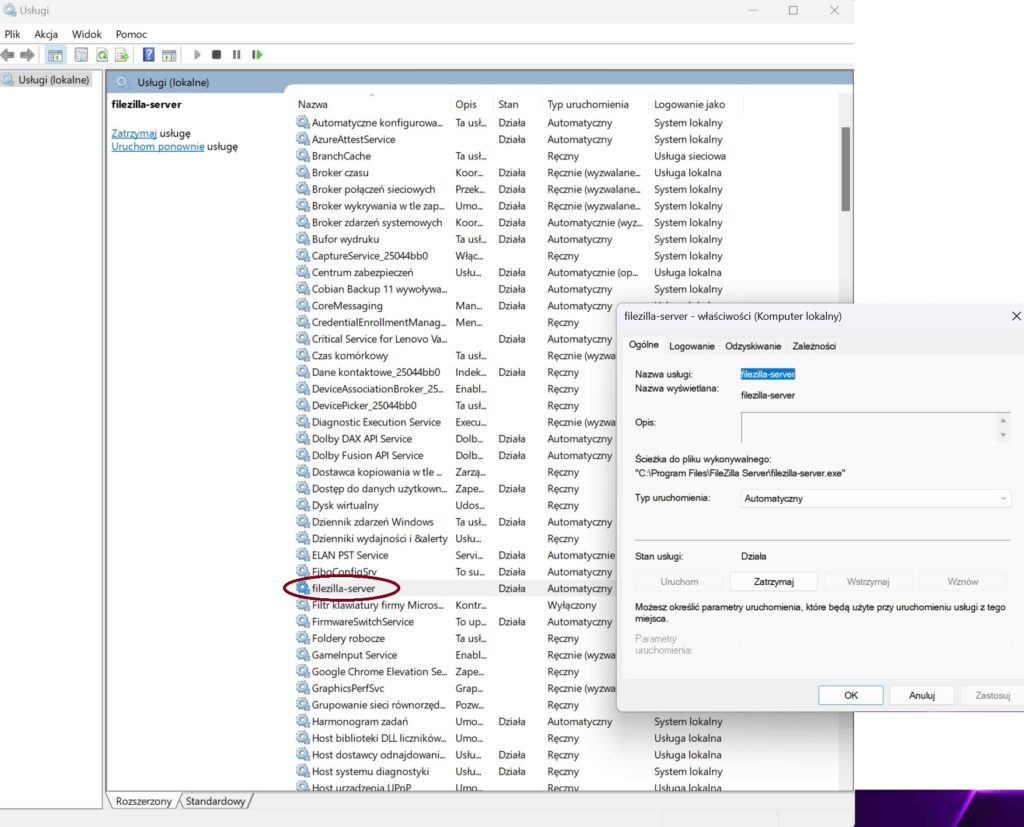Screen dimensions: 1024x827
Task: Click the Refresh toolbar icon
Action: click(101, 55)
